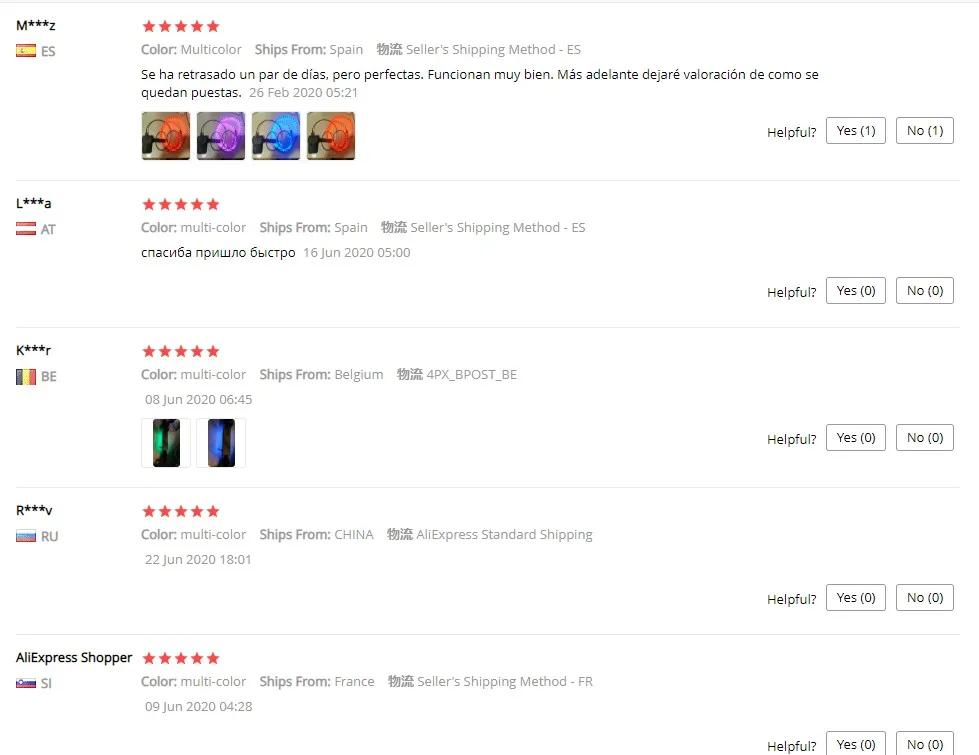Click the Belgium flag icon under K***r
The width and height of the screenshot is (979, 755).
tap(26, 377)
